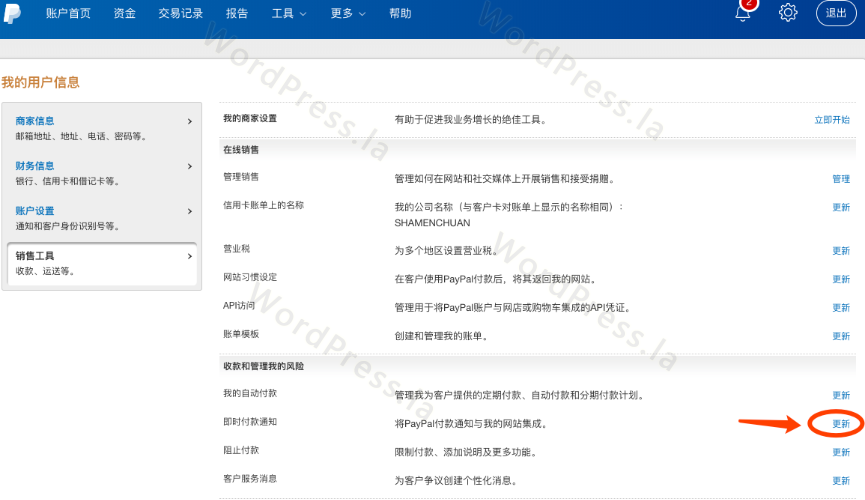The height and width of the screenshot is (500, 865).
Task: Expand the 工具 dropdown menu
Action: click(289, 13)
